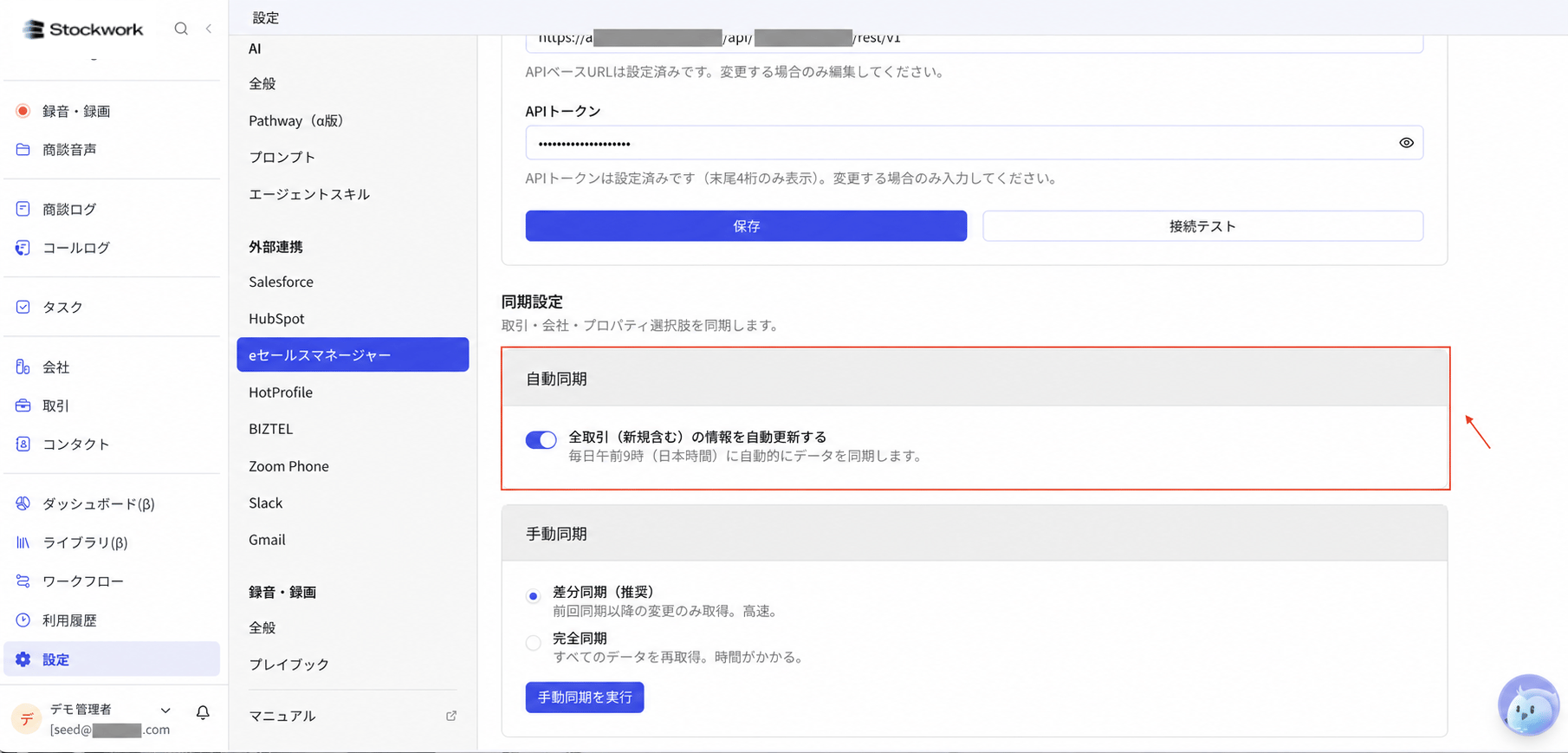This screenshot has width=1568, height=753.
Task: Click external link icon beside マニュアル
Action: tap(451, 716)
